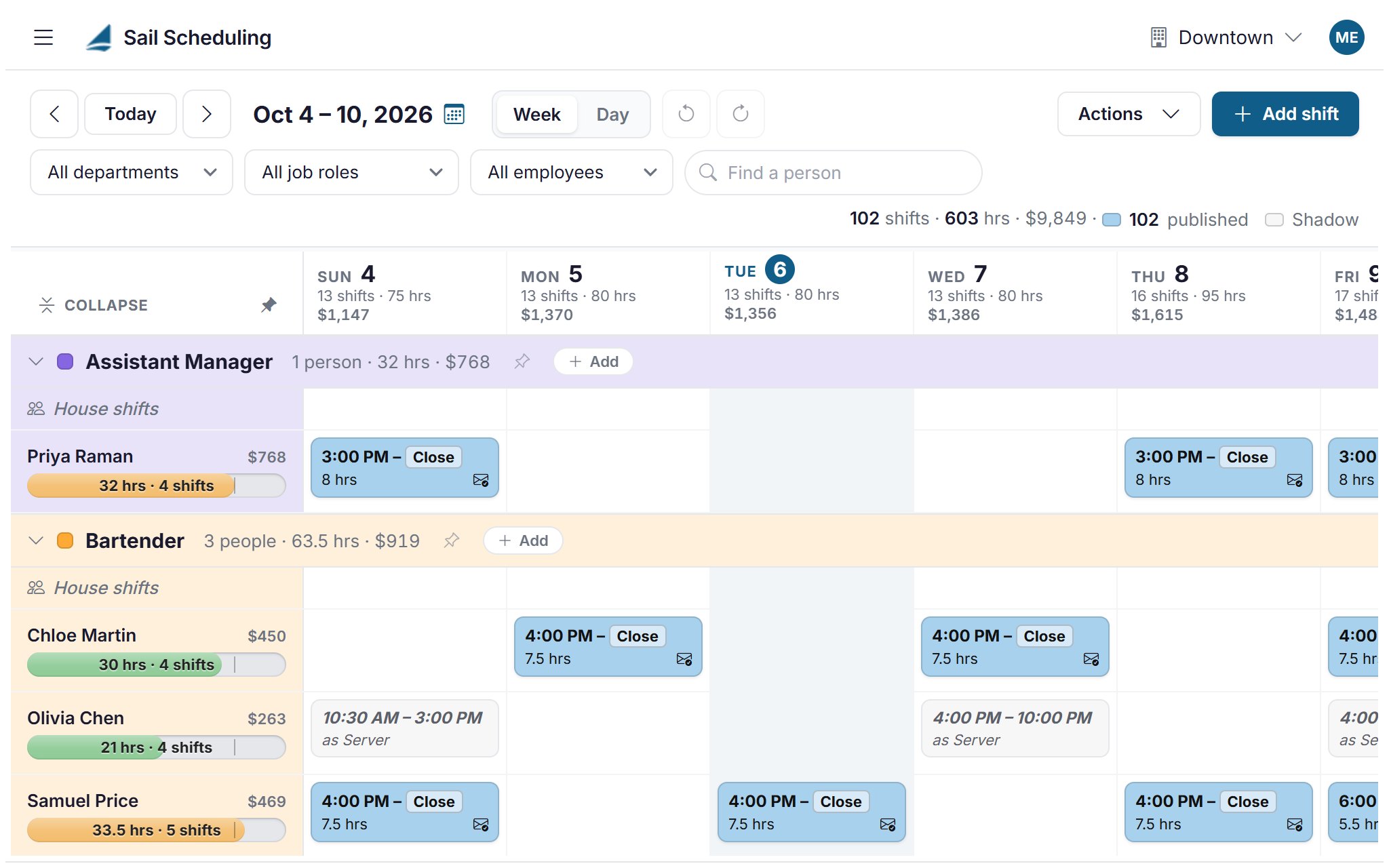Click the Add shift button
Screen dimensions: 1389x868
point(1285,114)
